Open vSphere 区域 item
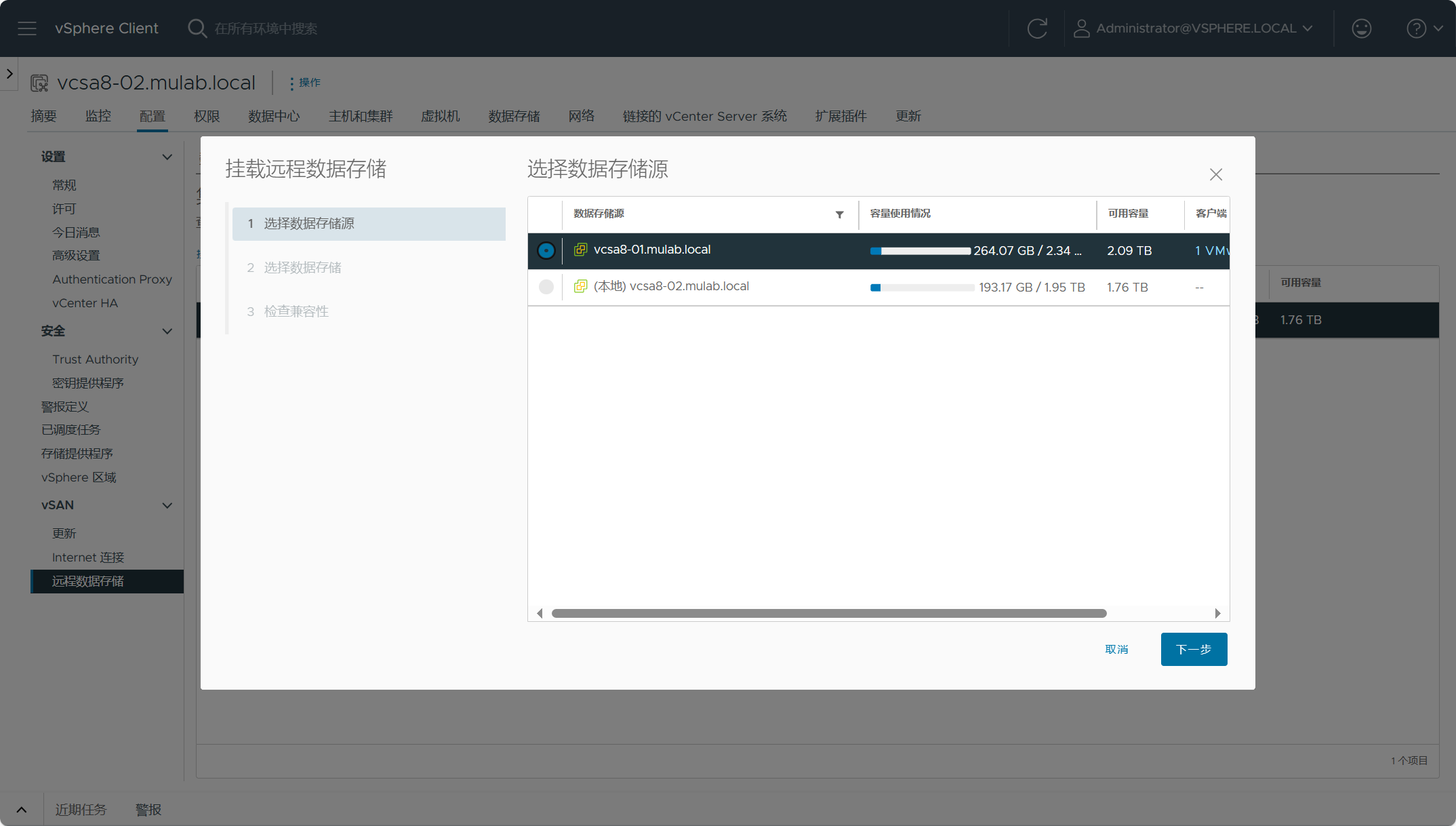The height and width of the screenshot is (826, 1456). coord(79,477)
